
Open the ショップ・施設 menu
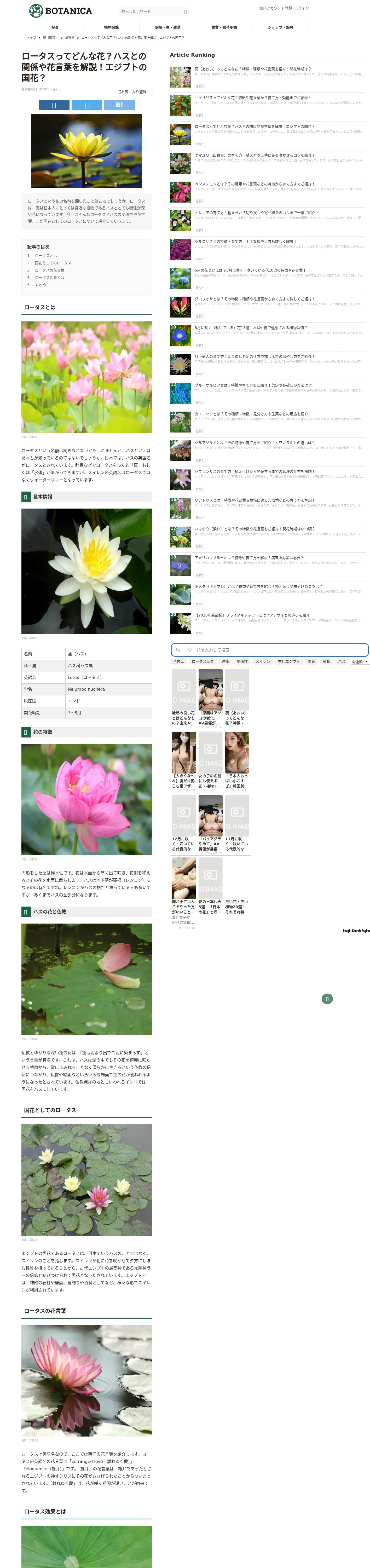(281, 27)
